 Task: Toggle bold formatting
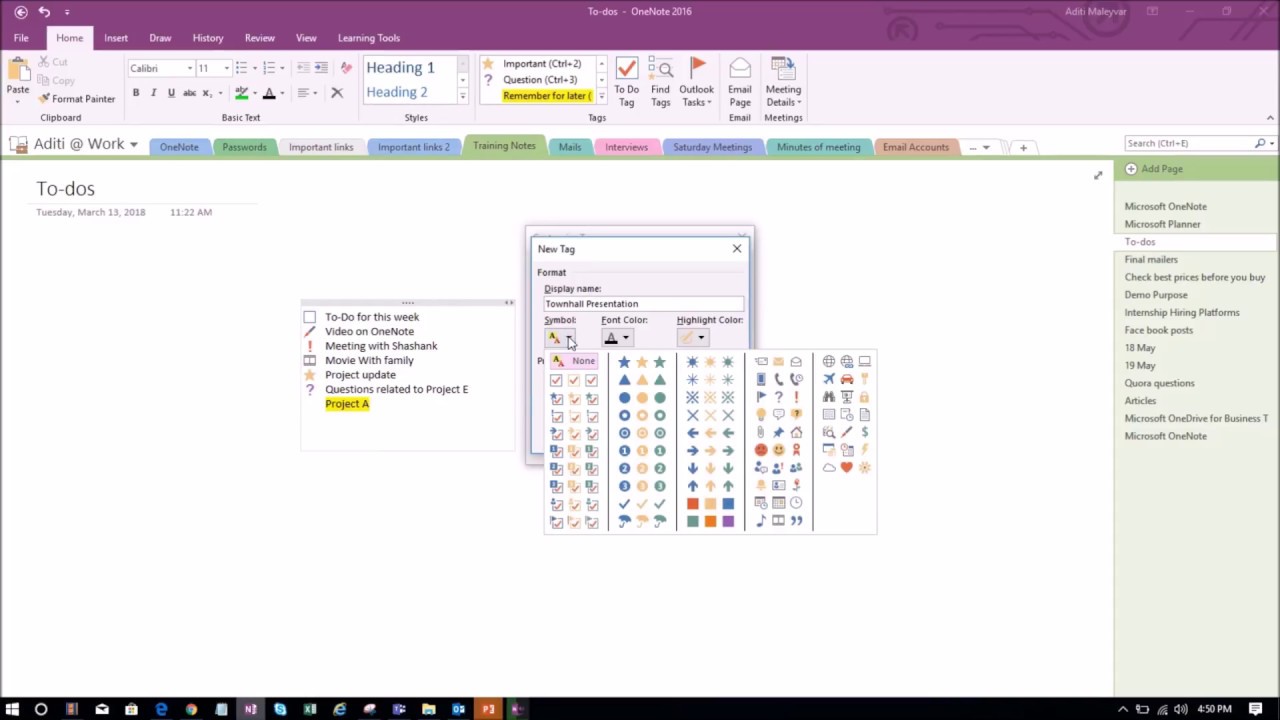pyautogui.click(x=136, y=93)
